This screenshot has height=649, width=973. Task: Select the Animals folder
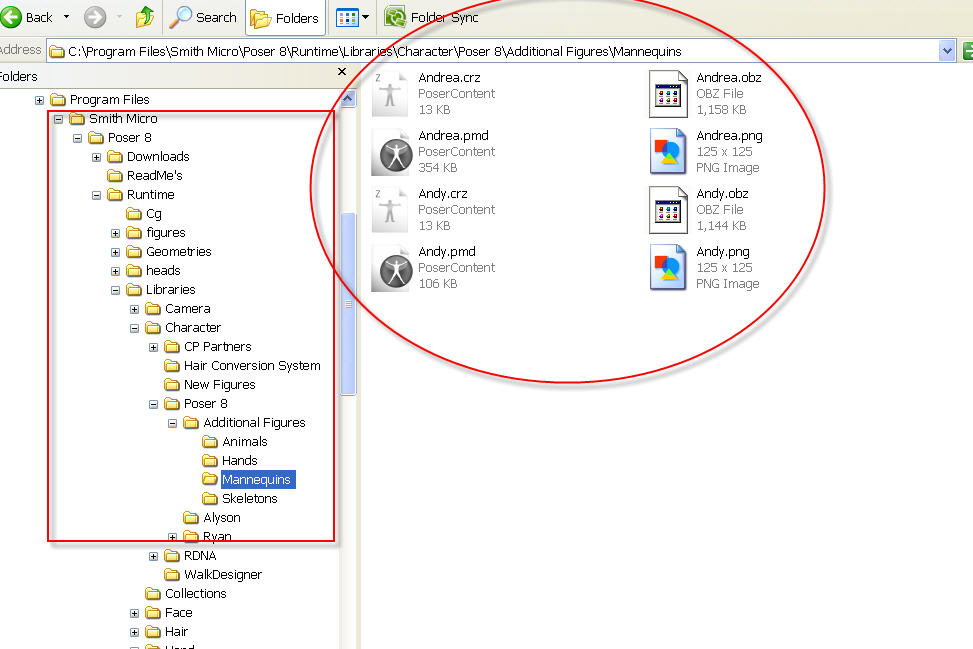[x=244, y=442]
